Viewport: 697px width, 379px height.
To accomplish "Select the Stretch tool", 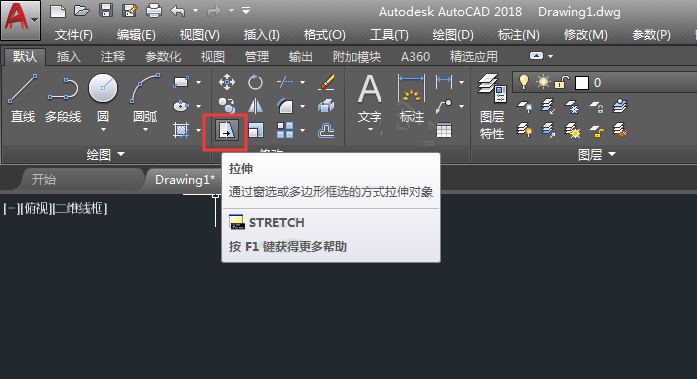I will (227, 131).
